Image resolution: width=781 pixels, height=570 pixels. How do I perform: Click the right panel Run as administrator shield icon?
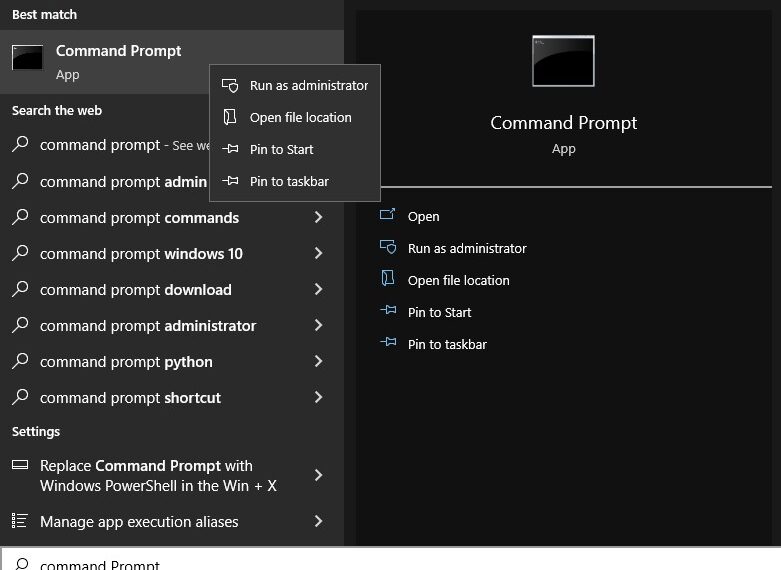coord(388,247)
